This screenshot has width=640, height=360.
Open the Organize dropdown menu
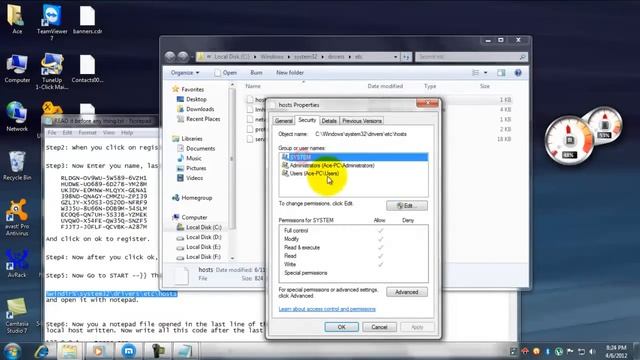185,73
